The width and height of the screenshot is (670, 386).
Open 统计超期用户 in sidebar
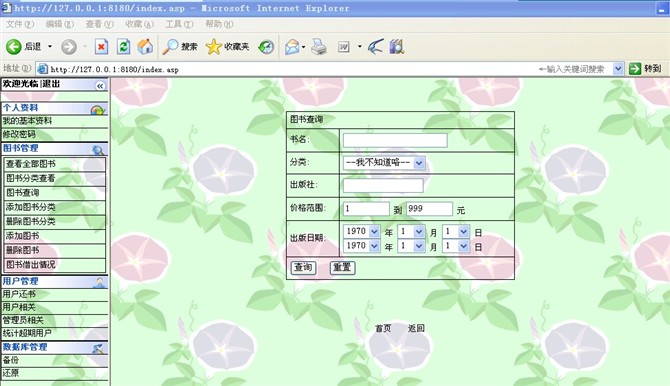click(x=27, y=333)
